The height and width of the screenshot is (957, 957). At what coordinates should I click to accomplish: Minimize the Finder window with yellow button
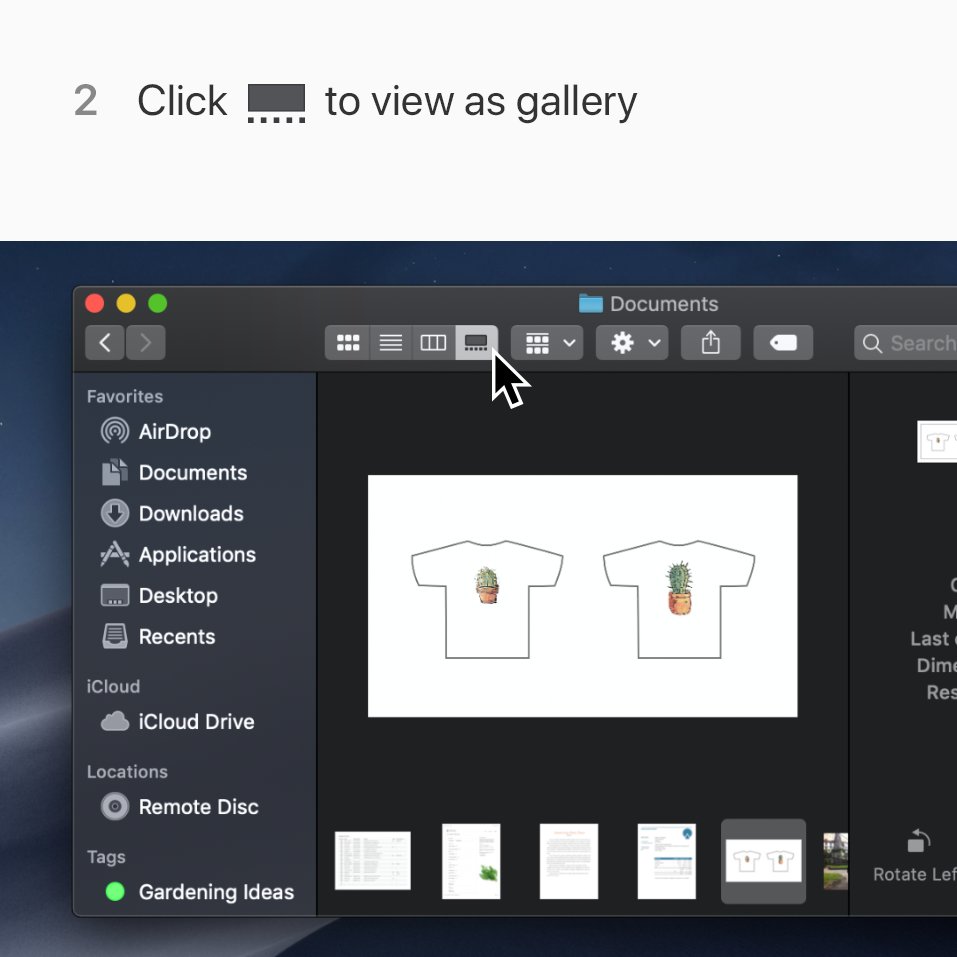(126, 303)
